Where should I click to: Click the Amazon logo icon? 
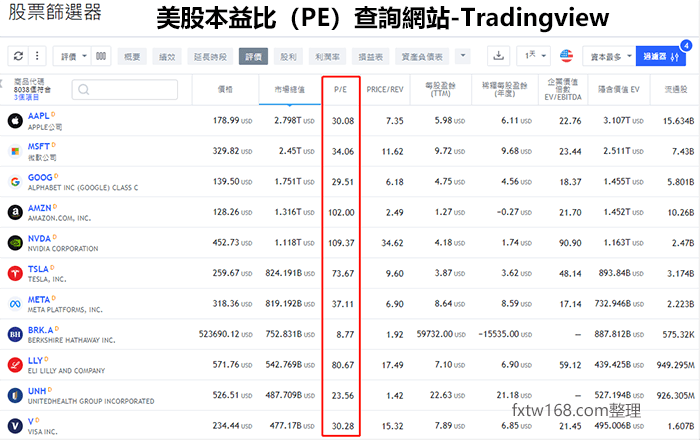click(x=15, y=212)
